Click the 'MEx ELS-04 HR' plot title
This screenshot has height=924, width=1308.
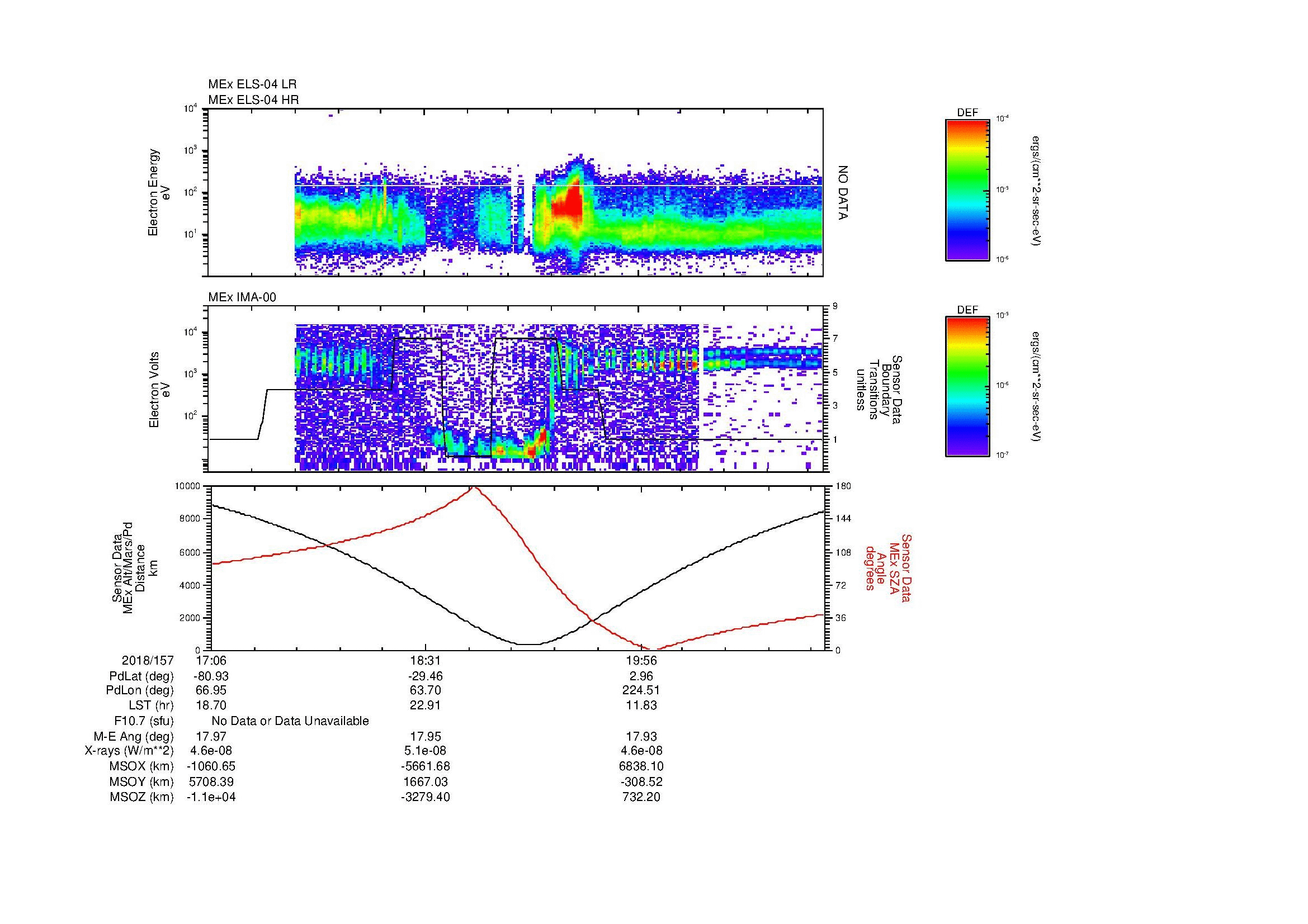coord(253,99)
